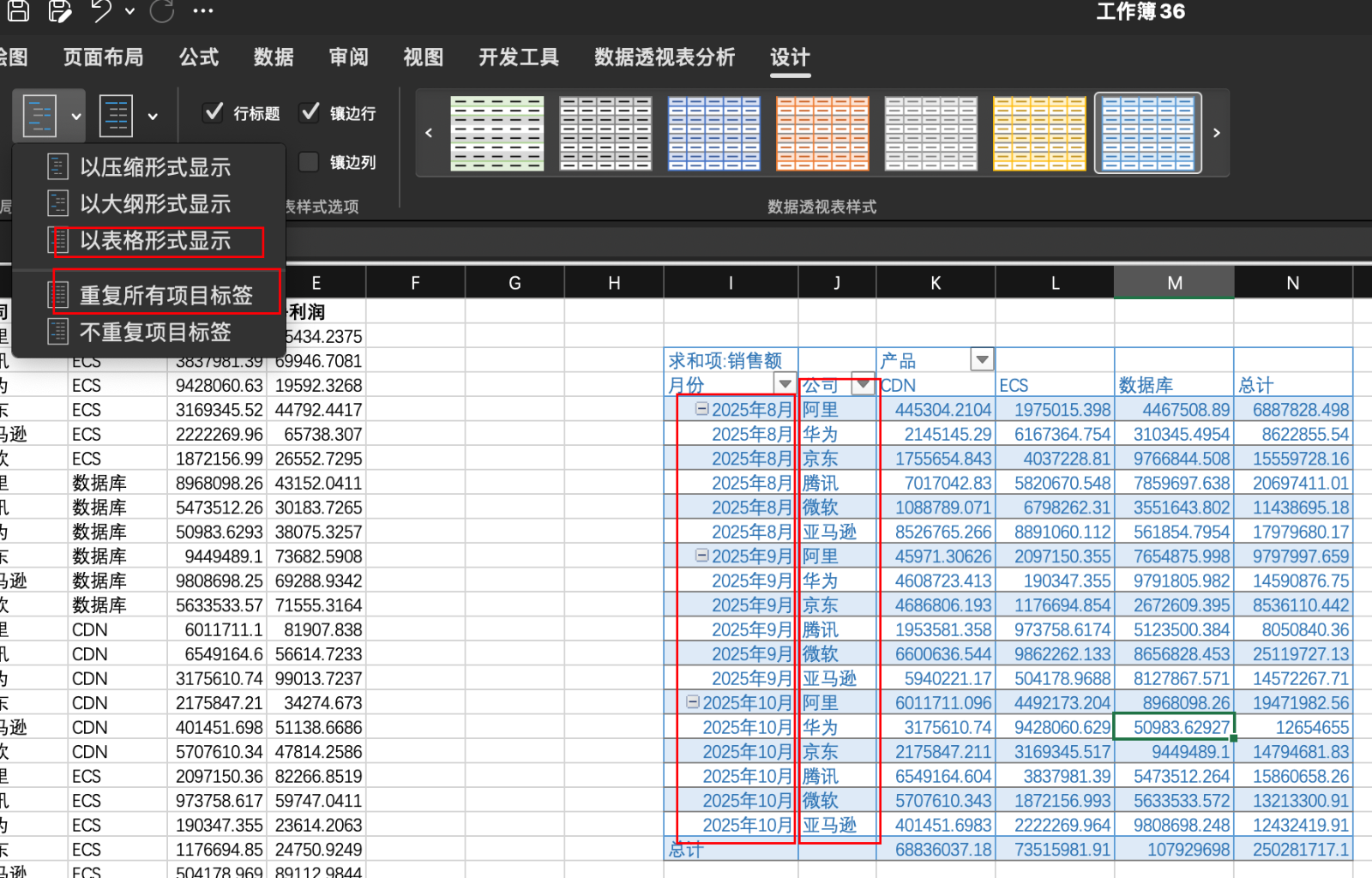The height and width of the screenshot is (878, 1372).
Task: Open the 产品 column filter dropdown
Action: tap(982, 359)
